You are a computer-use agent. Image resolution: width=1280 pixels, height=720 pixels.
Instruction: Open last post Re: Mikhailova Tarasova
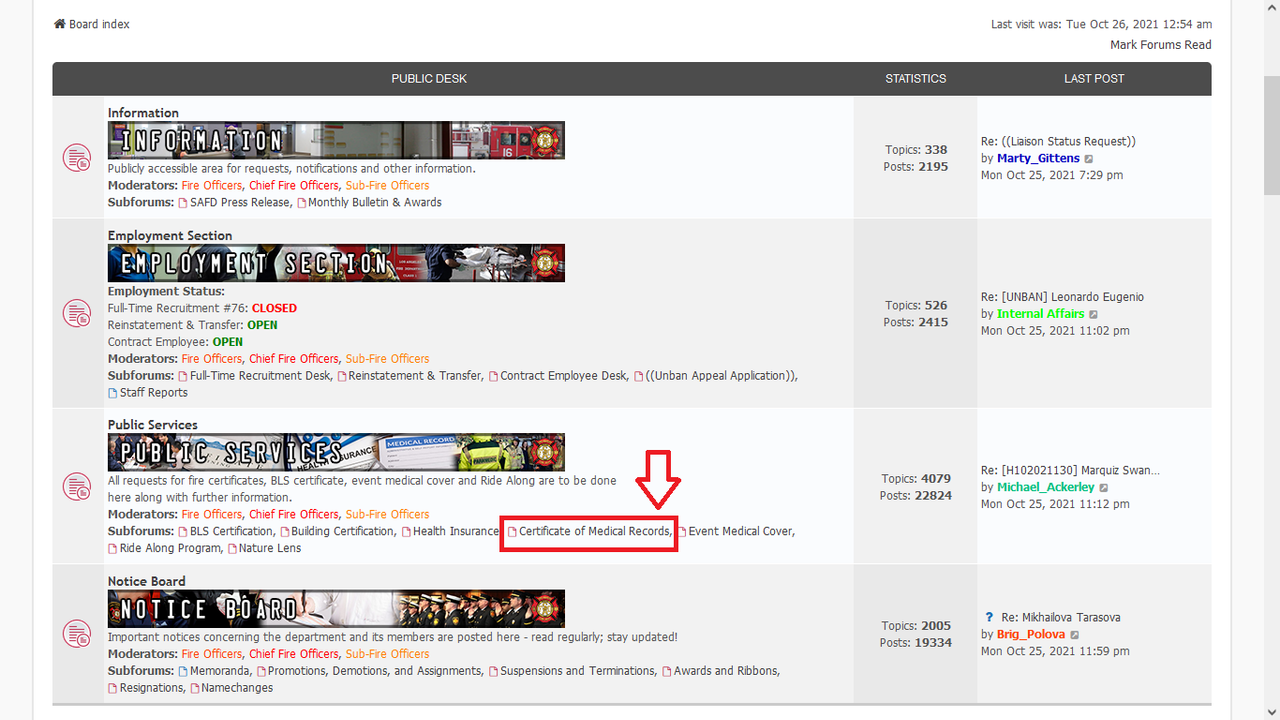(x=1061, y=617)
